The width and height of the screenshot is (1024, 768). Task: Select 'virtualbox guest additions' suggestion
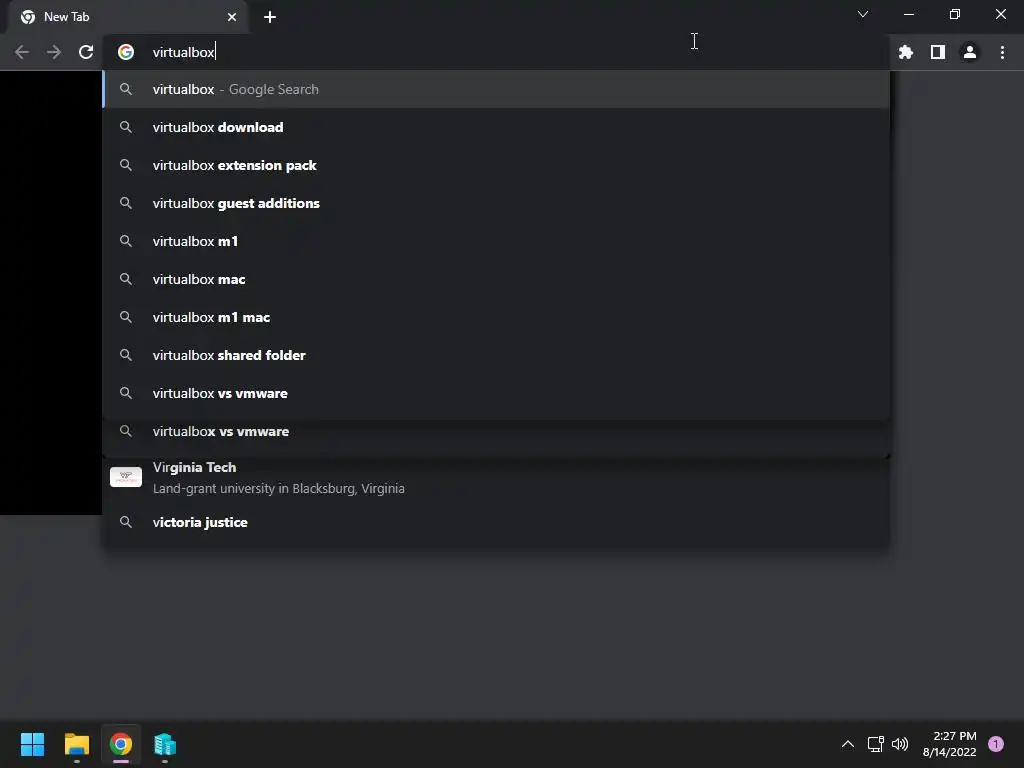click(x=496, y=203)
